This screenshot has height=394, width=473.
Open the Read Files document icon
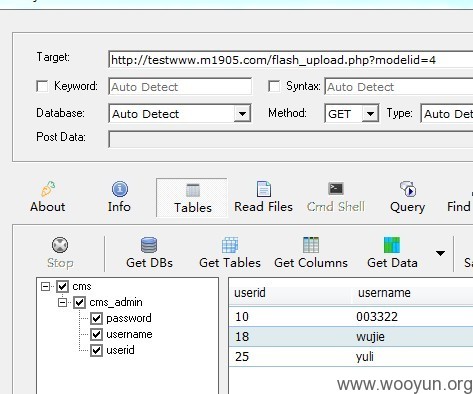point(264,189)
